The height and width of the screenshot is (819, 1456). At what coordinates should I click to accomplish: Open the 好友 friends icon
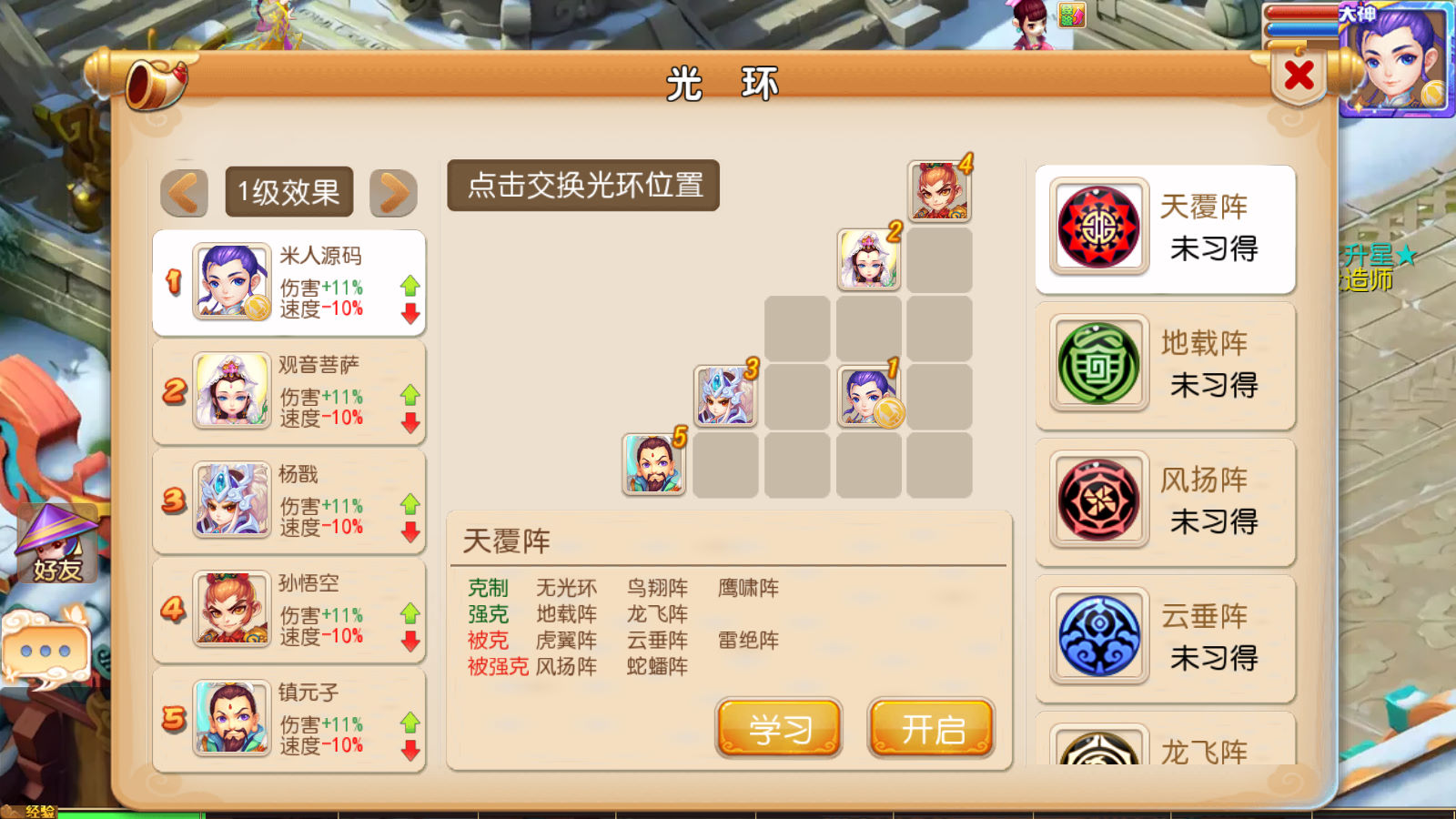(x=56, y=544)
